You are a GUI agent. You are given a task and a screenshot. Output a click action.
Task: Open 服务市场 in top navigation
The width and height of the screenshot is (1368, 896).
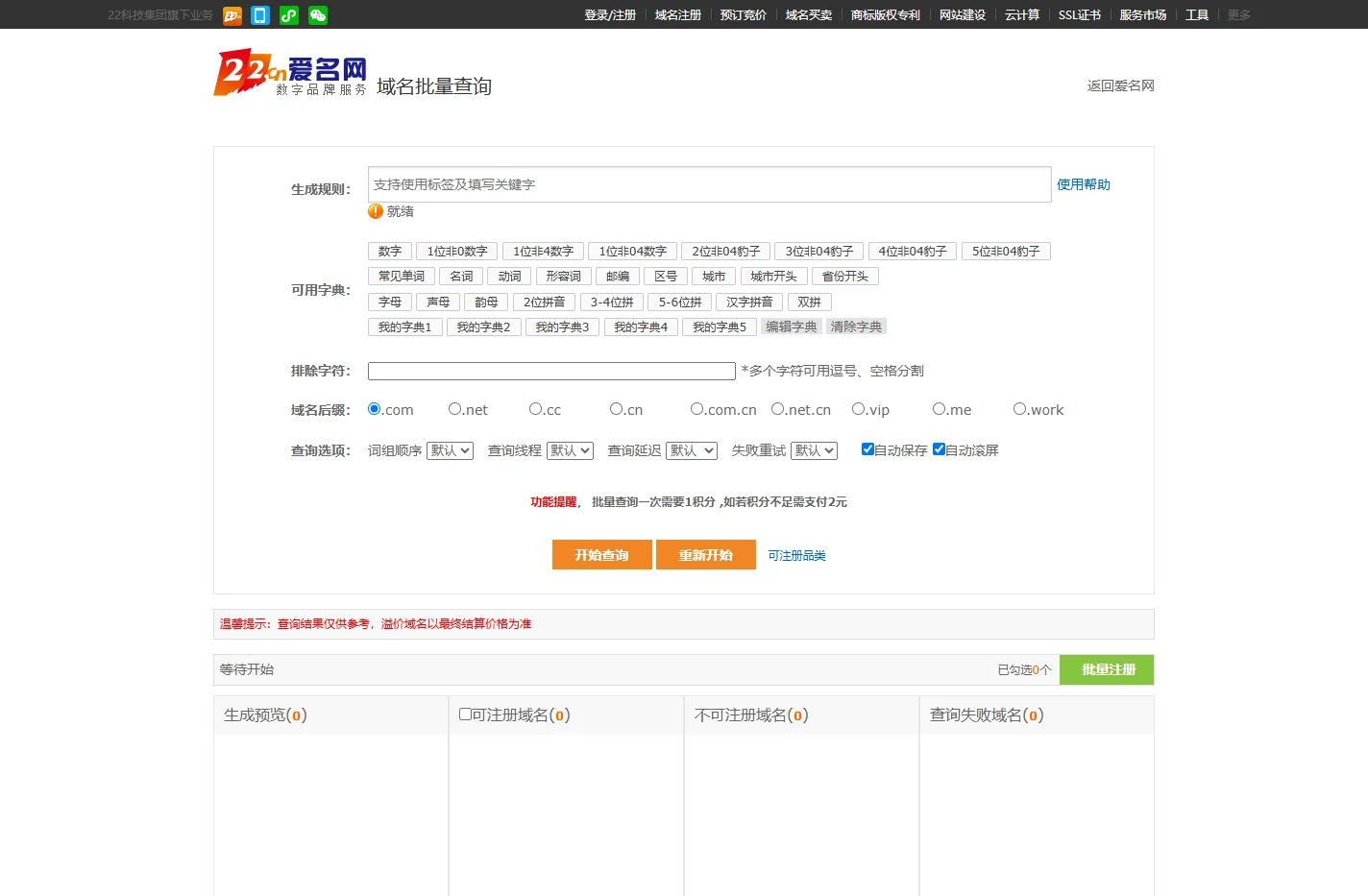[1143, 15]
